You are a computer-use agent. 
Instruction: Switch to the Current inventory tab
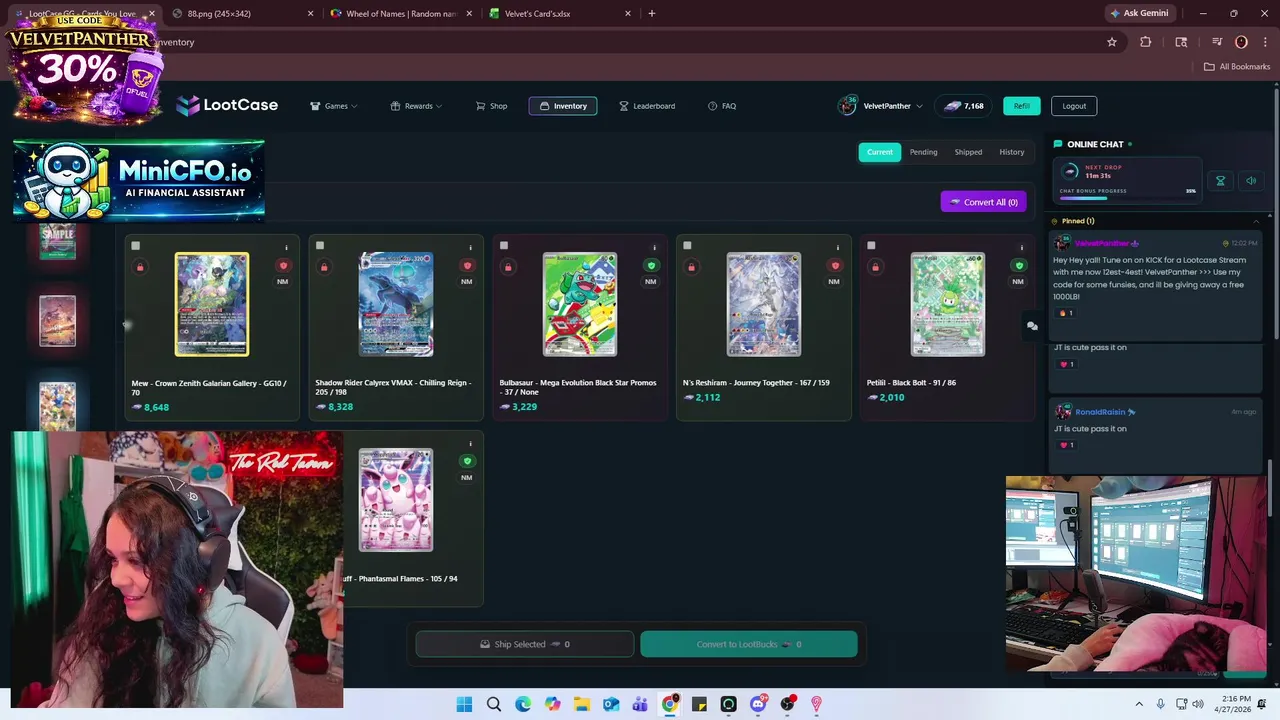pyautogui.click(x=880, y=152)
